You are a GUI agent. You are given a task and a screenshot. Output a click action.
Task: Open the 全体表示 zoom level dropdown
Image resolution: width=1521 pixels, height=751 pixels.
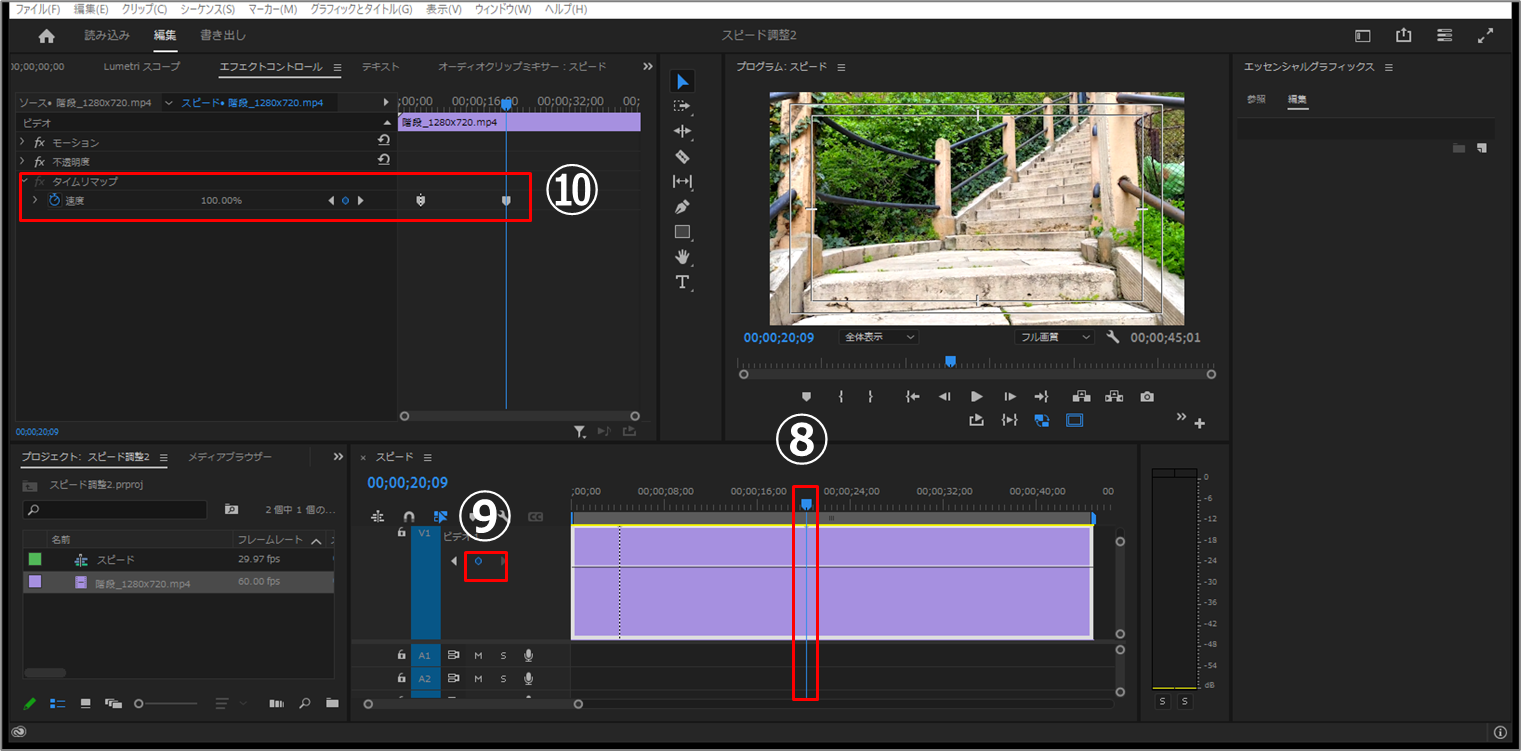pos(878,337)
